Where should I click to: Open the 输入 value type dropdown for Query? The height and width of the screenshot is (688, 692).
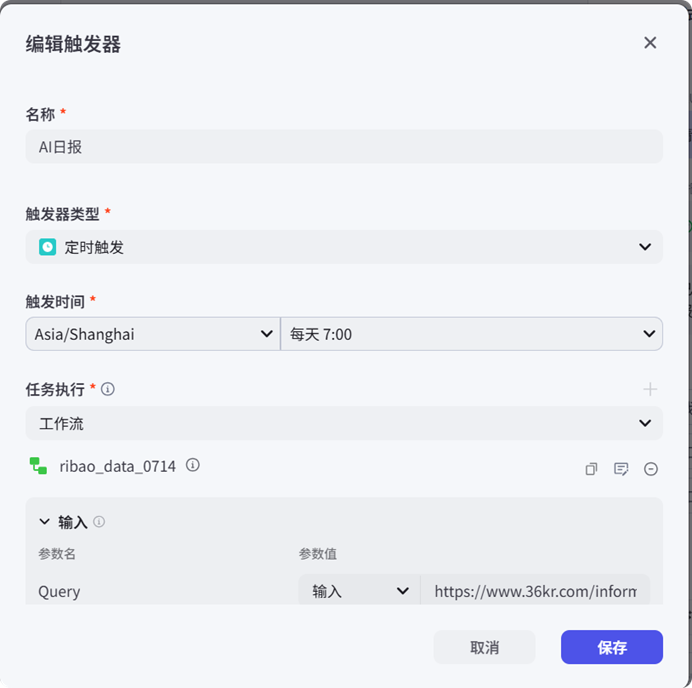pos(360,591)
